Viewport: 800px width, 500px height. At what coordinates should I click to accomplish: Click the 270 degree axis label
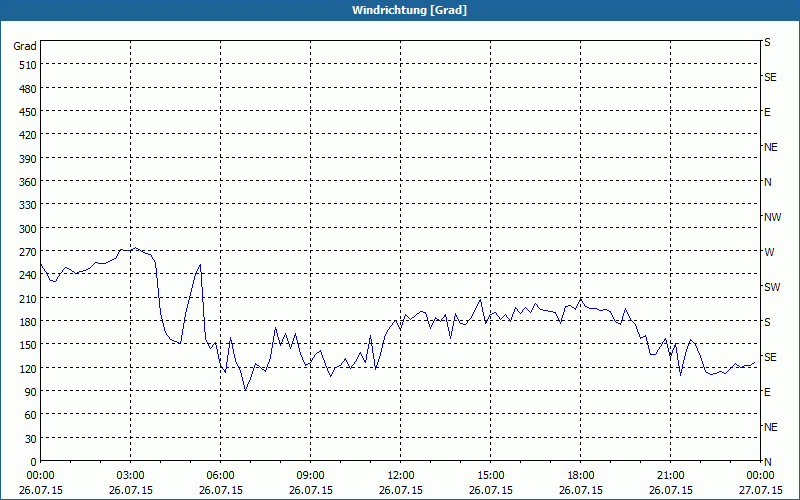point(28,252)
